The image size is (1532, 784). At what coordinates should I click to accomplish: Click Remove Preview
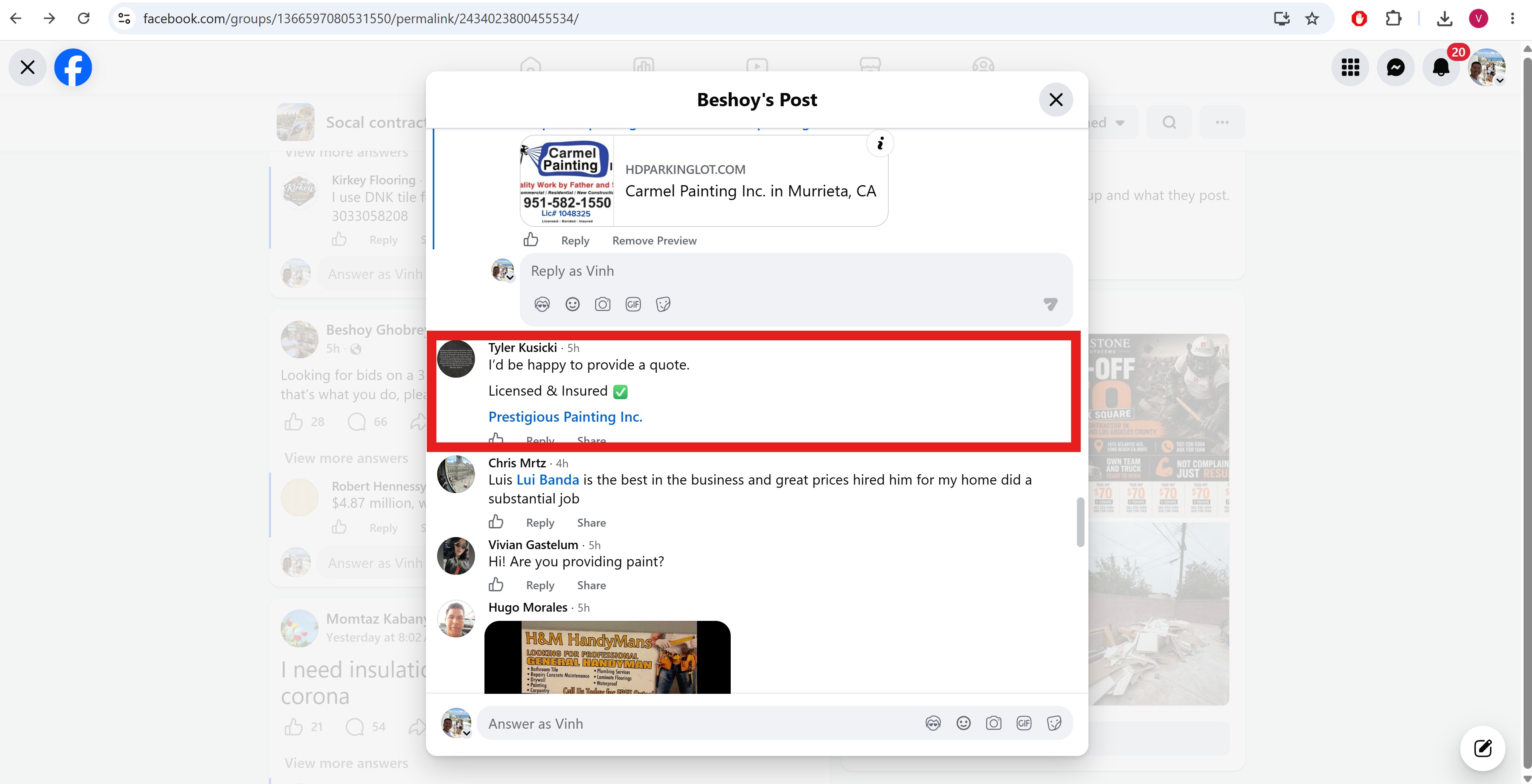pyautogui.click(x=654, y=241)
